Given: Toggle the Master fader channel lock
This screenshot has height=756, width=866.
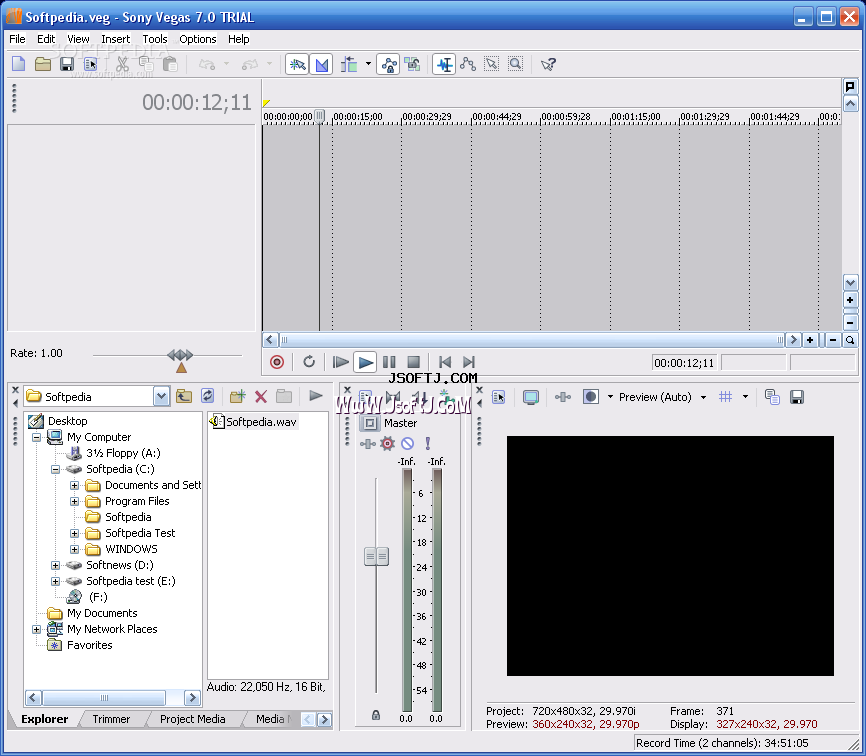Looking at the screenshot, I should [376, 715].
